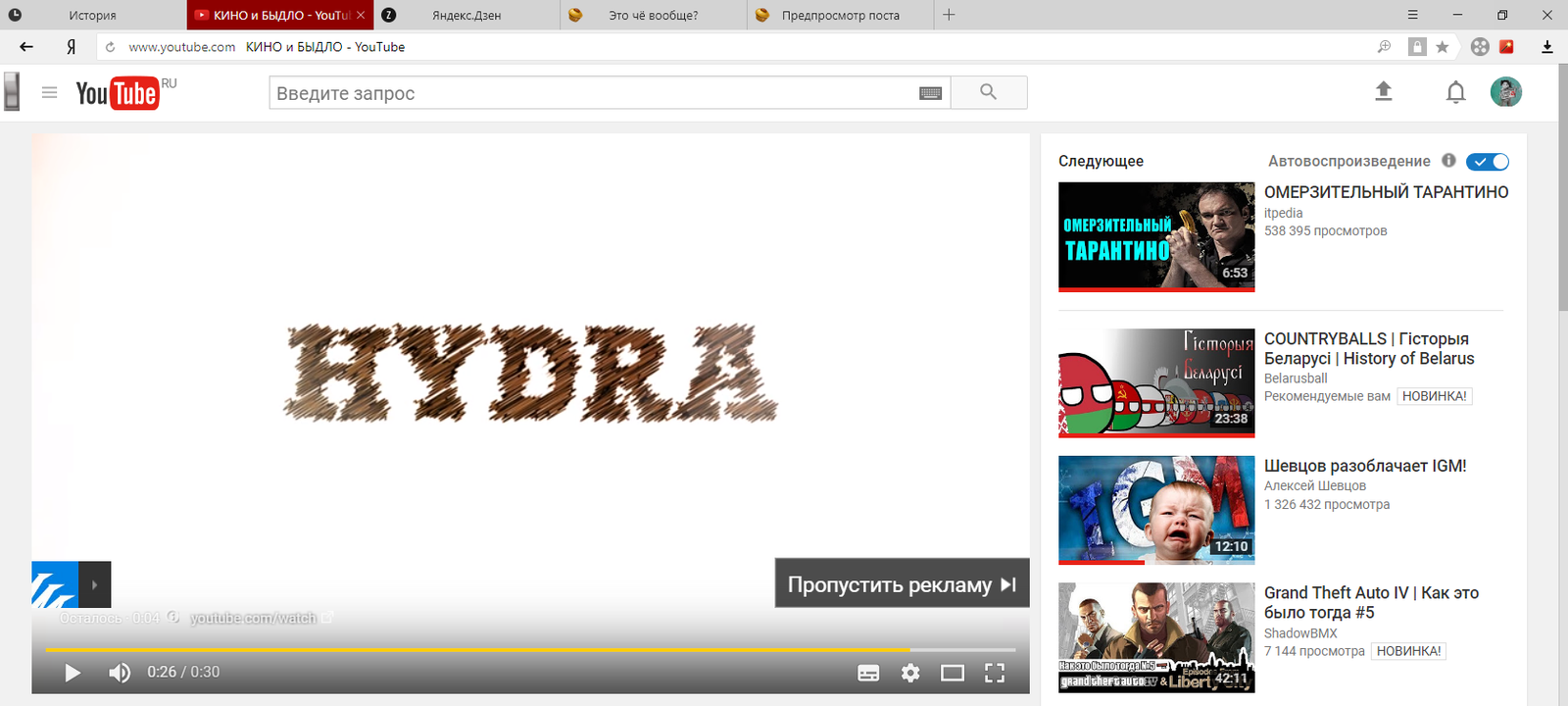Open the browser main menu lines
Viewport: 1568px width, 706px height.
click(x=1412, y=15)
